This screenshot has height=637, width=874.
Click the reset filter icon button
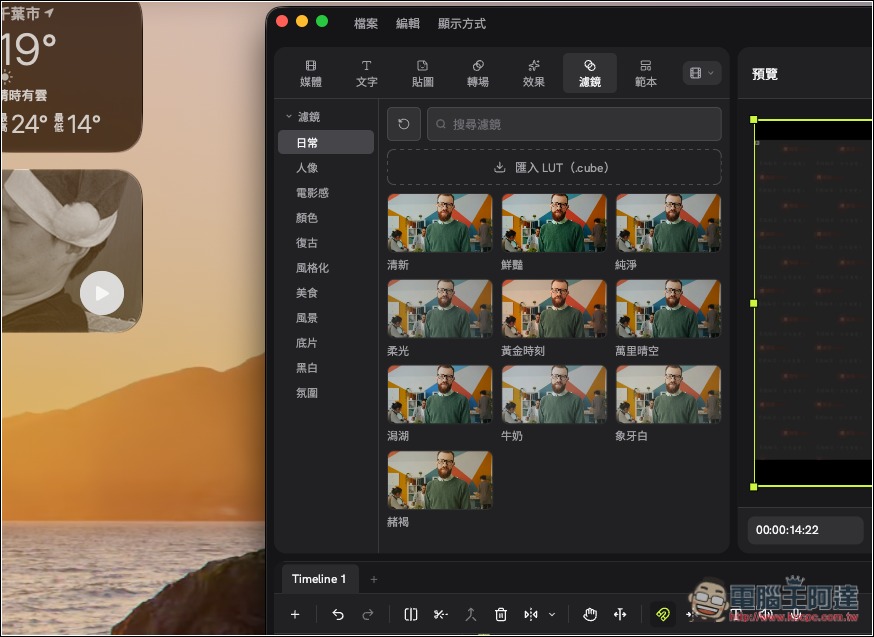click(404, 124)
